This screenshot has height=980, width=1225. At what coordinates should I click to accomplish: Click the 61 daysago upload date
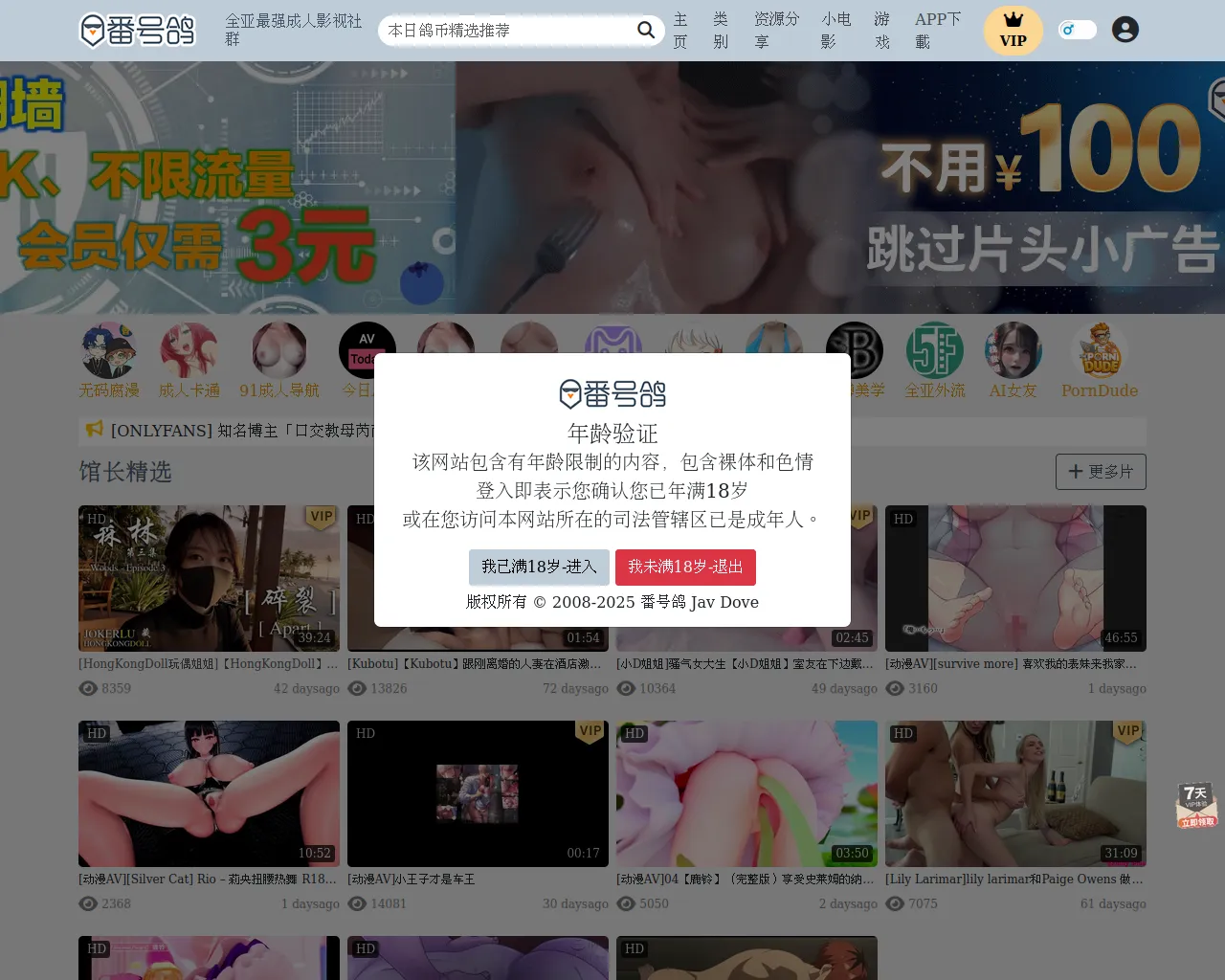coord(1113,903)
